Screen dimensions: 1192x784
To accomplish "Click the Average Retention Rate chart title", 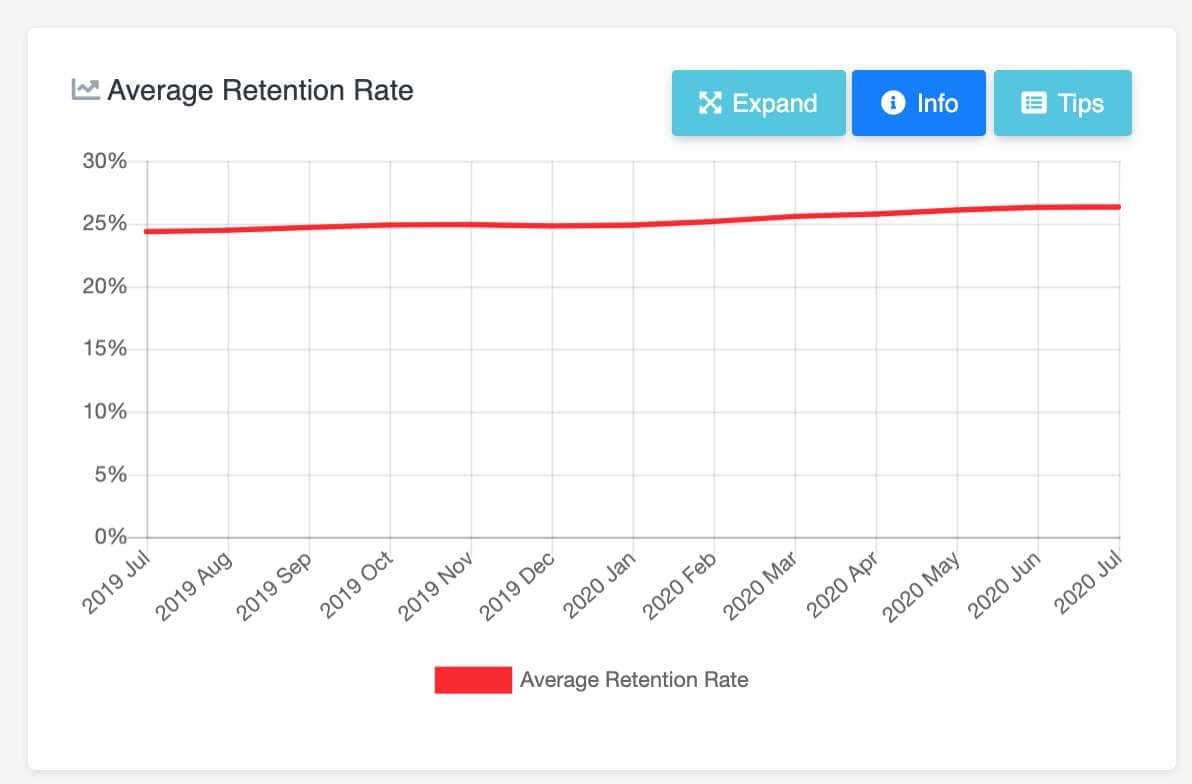I will click(x=260, y=90).
